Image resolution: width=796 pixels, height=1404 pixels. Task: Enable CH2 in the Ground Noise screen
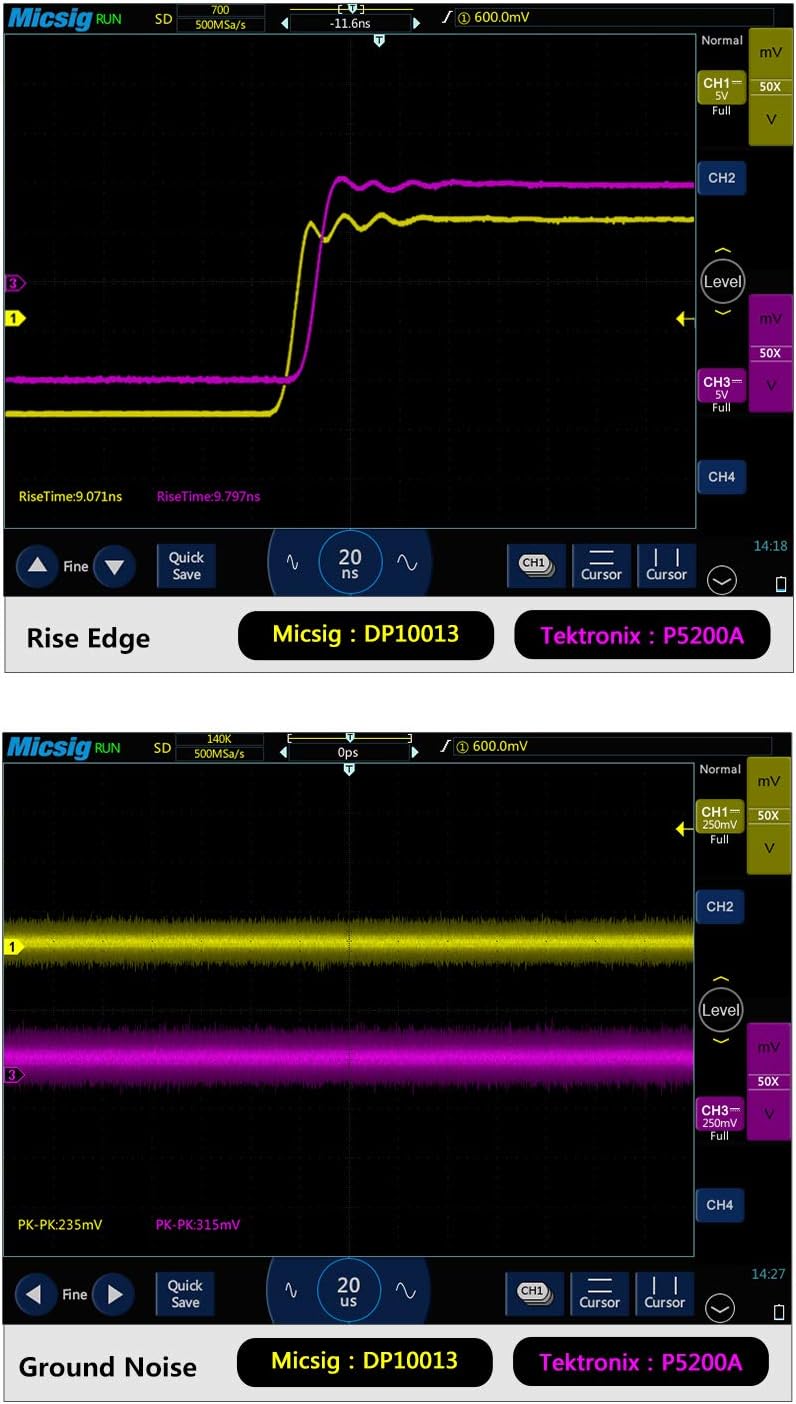click(x=720, y=907)
